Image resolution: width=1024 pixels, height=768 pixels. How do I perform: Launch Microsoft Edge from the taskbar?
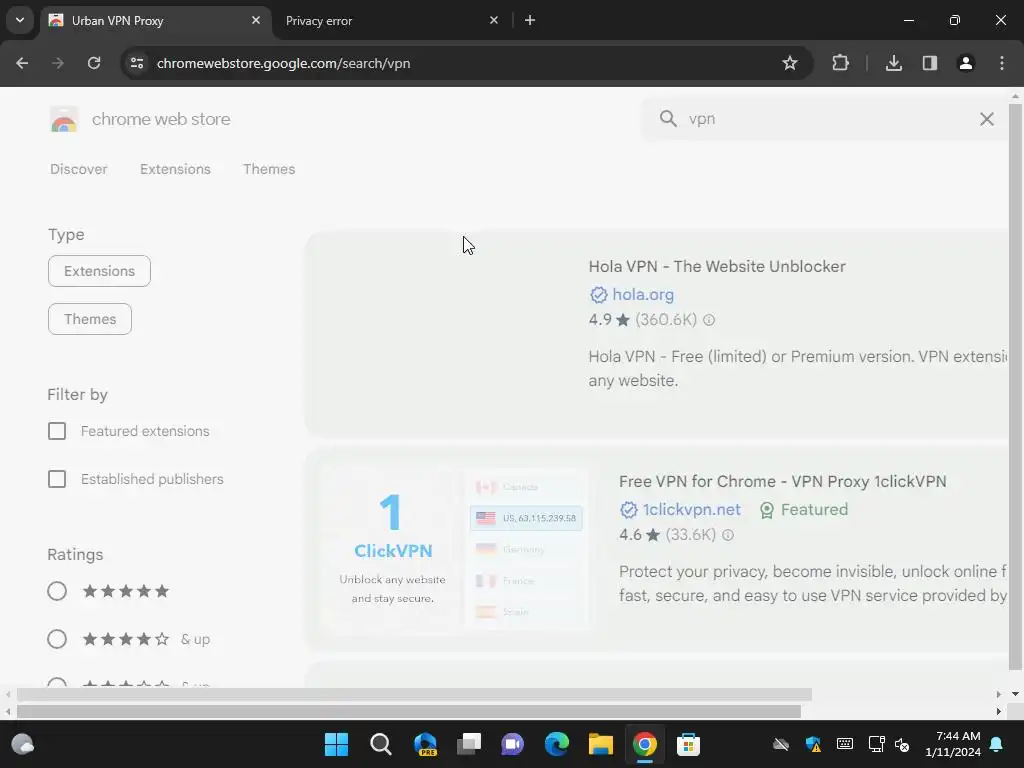pyautogui.click(x=556, y=744)
